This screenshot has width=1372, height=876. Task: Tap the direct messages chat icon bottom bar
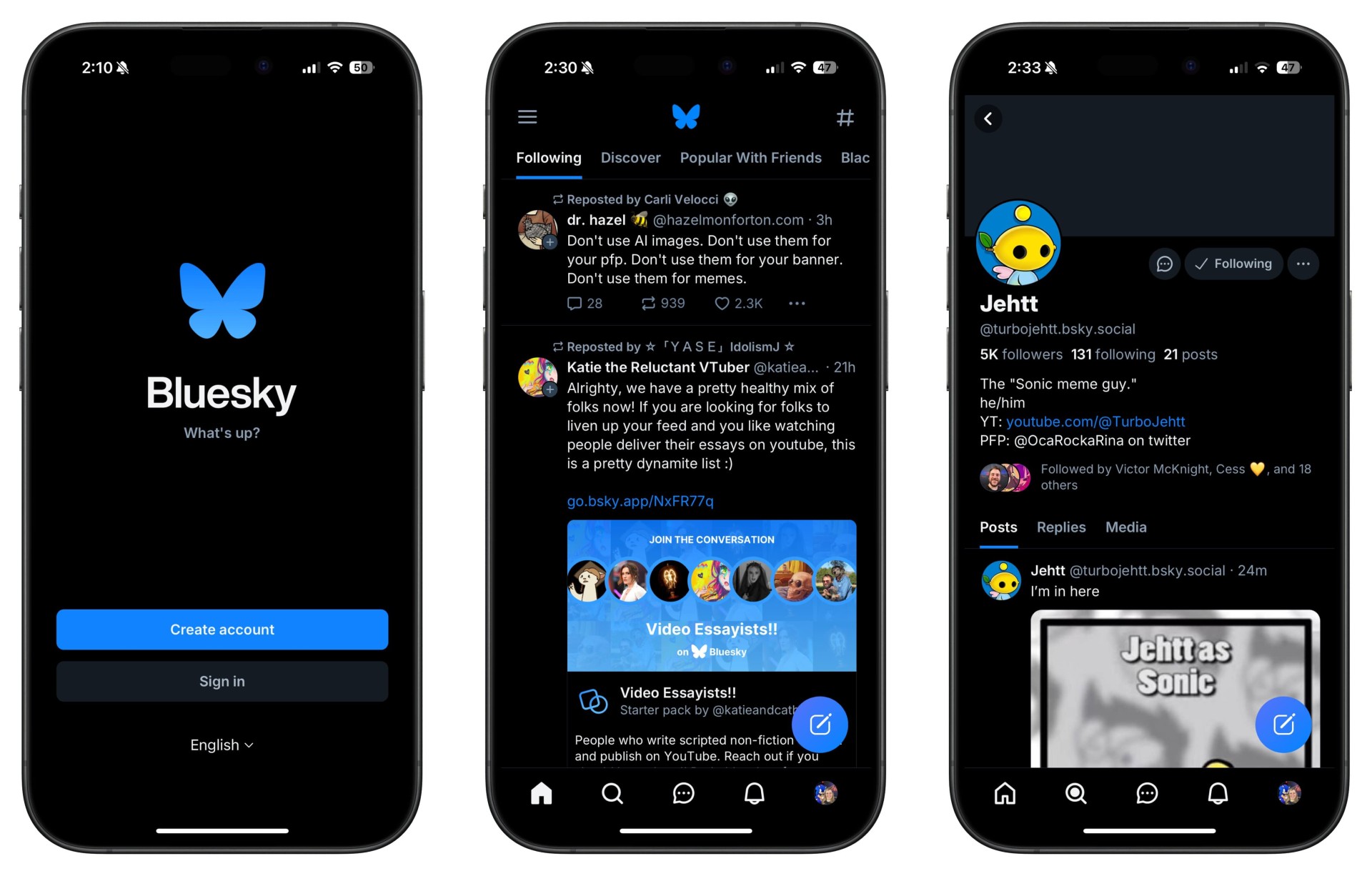click(x=685, y=793)
